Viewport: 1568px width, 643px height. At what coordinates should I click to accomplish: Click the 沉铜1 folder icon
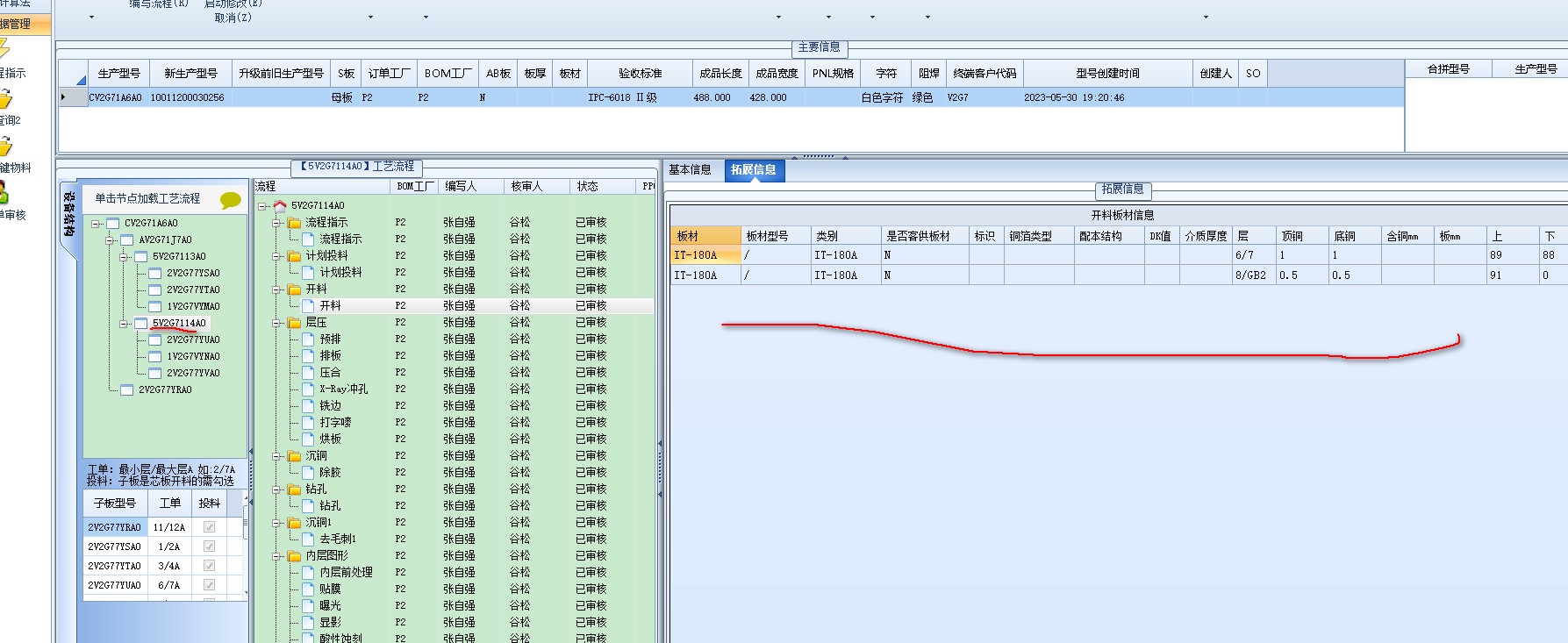point(294,523)
